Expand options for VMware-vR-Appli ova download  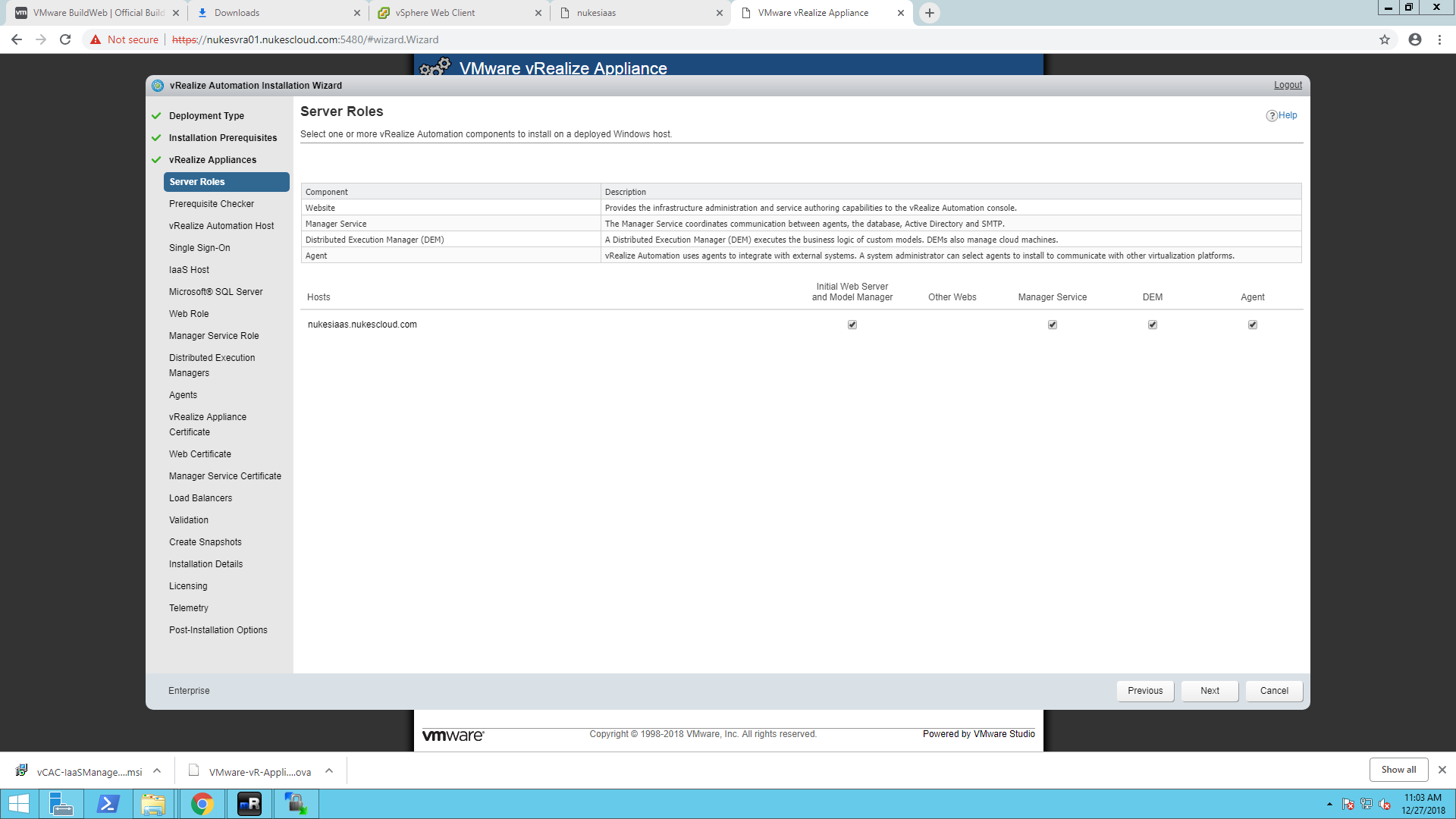pos(329,770)
